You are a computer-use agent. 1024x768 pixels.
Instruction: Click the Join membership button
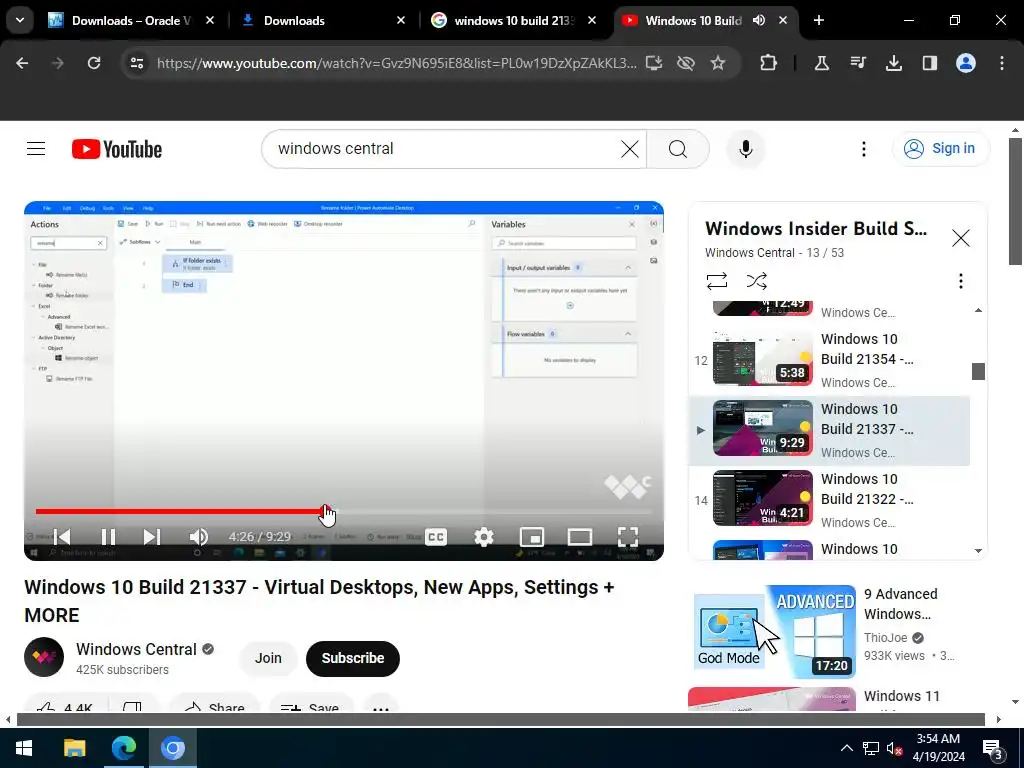(x=268, y=658)
